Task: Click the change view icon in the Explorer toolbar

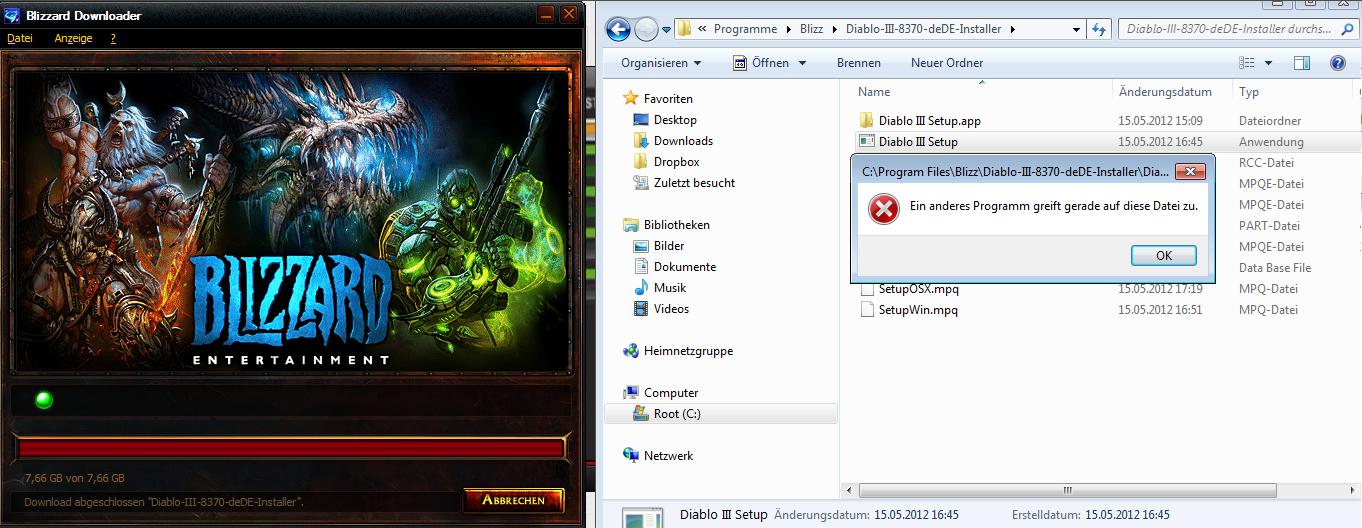Action: 1246,63
